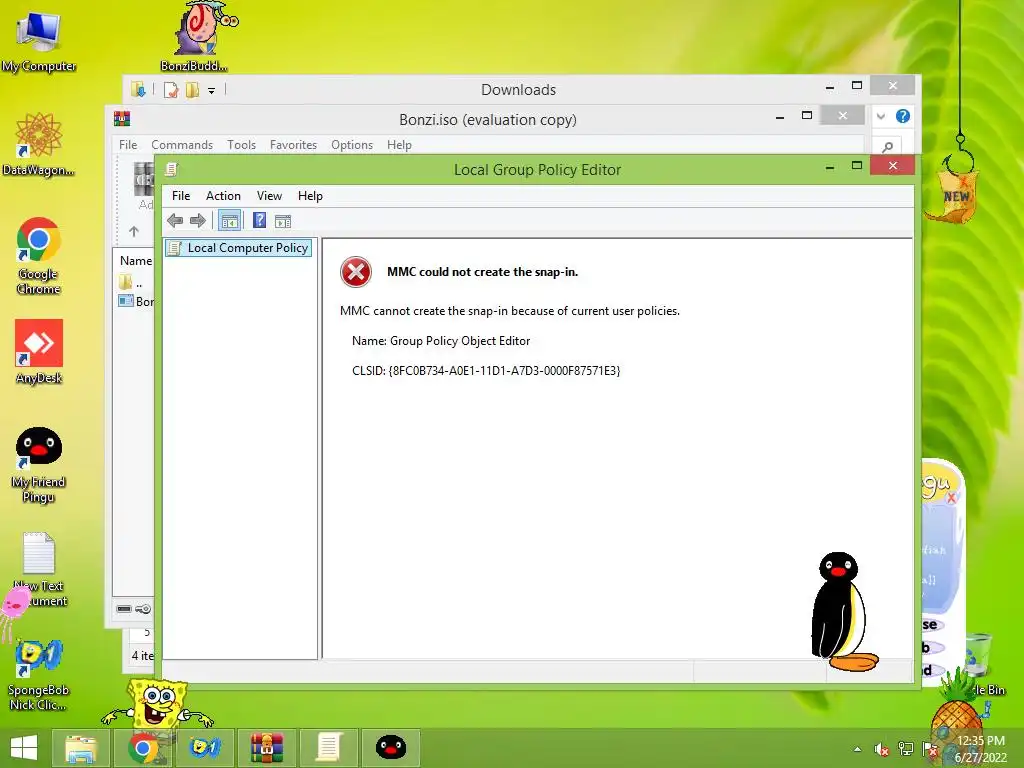This screenshot has width=1024, height=768.
Task: Open the SpongeBob Nick Click desktop shortcut
Action: click(x=38, y=675)
